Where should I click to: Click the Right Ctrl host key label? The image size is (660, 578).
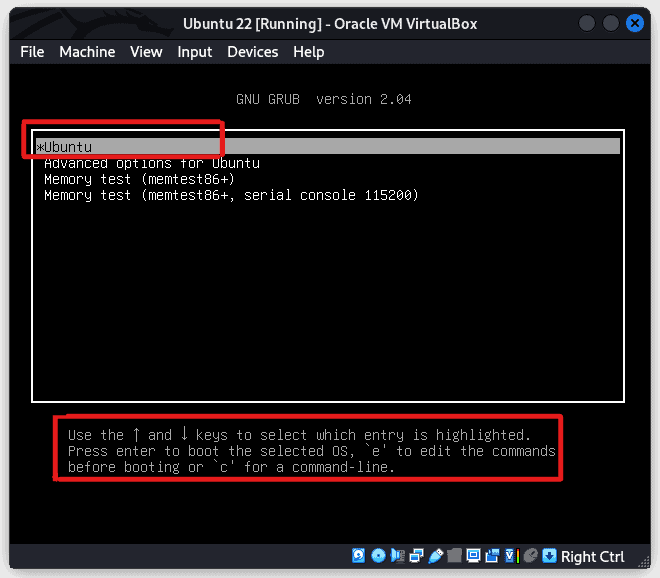point(592,557)
